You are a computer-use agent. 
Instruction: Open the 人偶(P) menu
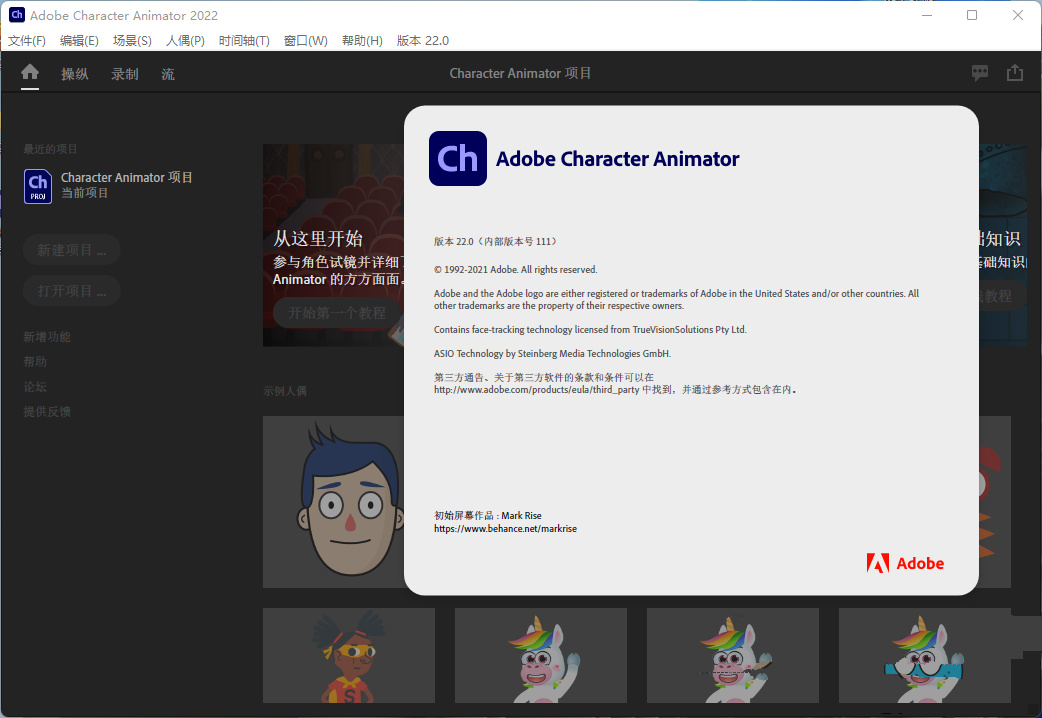pyautogui.click(x=185, y=41)
